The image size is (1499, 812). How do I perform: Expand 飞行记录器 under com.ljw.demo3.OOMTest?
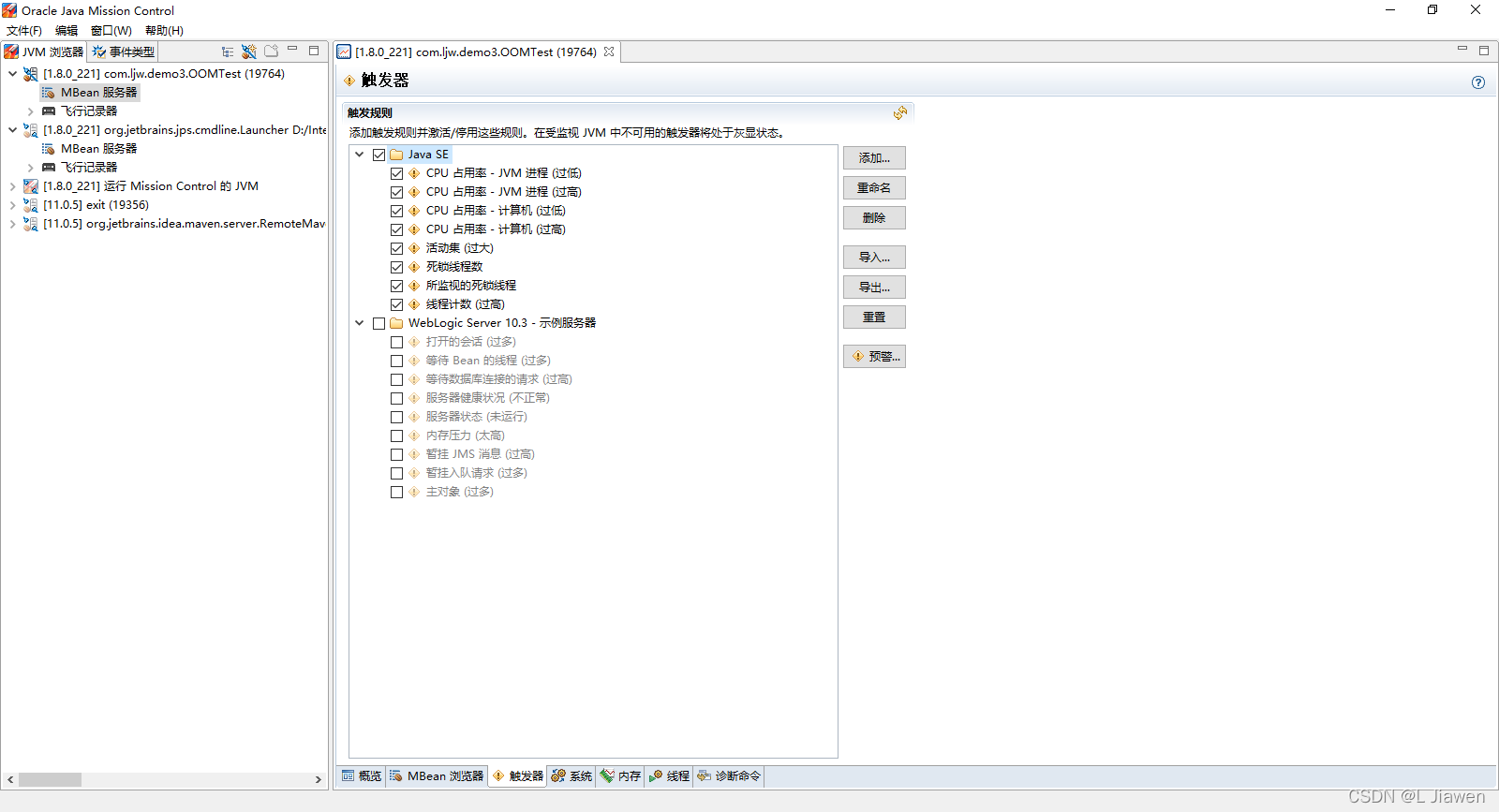click(x=30, y=111)
